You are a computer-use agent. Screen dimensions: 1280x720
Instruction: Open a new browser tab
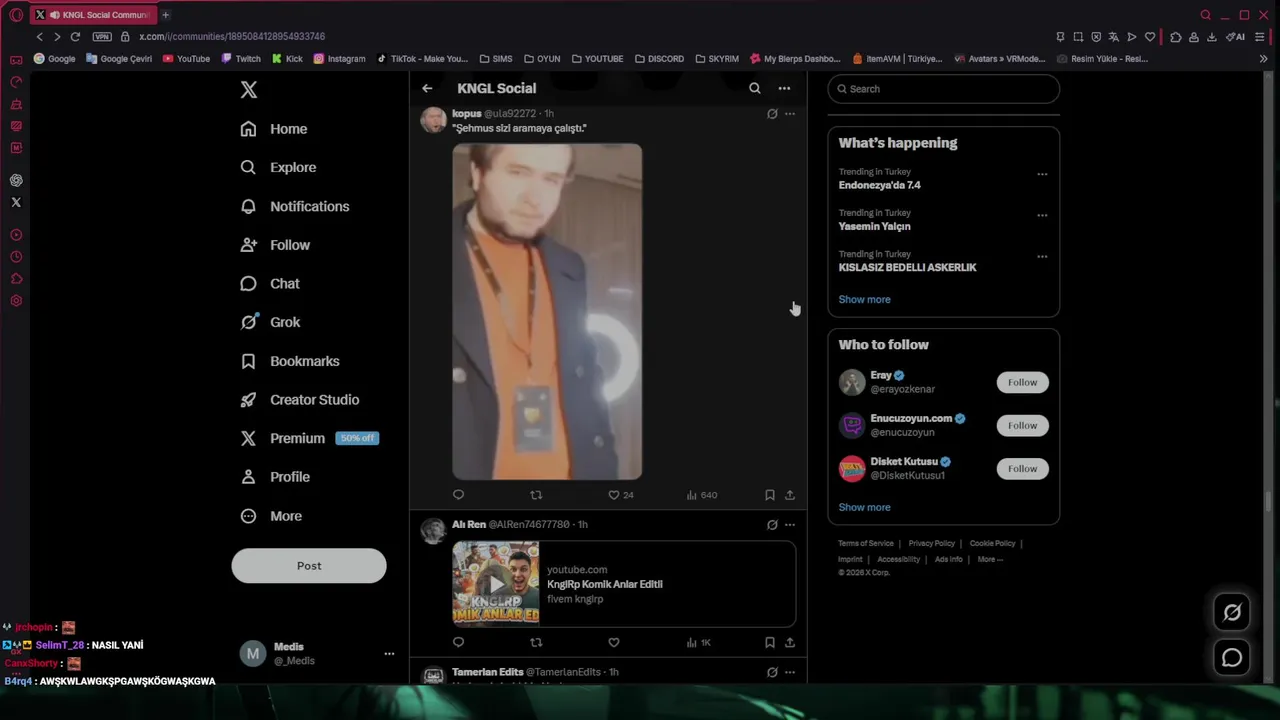point(165,15)
